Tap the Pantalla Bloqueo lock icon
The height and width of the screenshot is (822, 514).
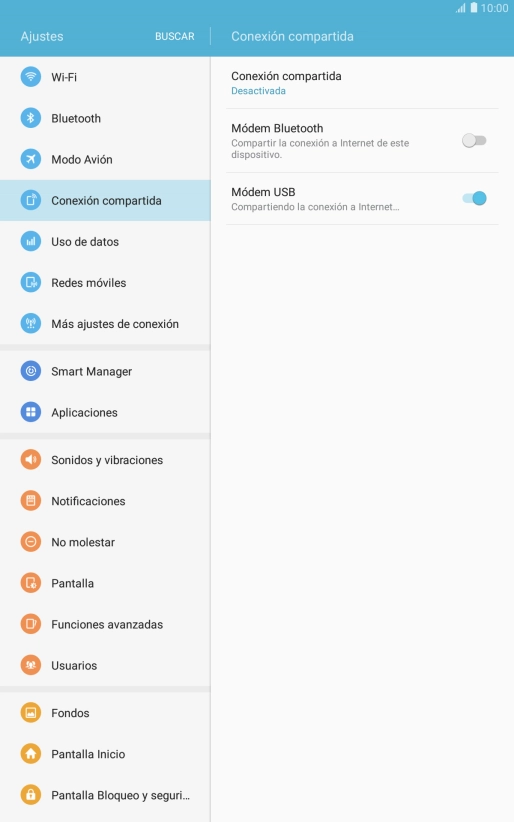pyautogui.click(x=31, y=795)
